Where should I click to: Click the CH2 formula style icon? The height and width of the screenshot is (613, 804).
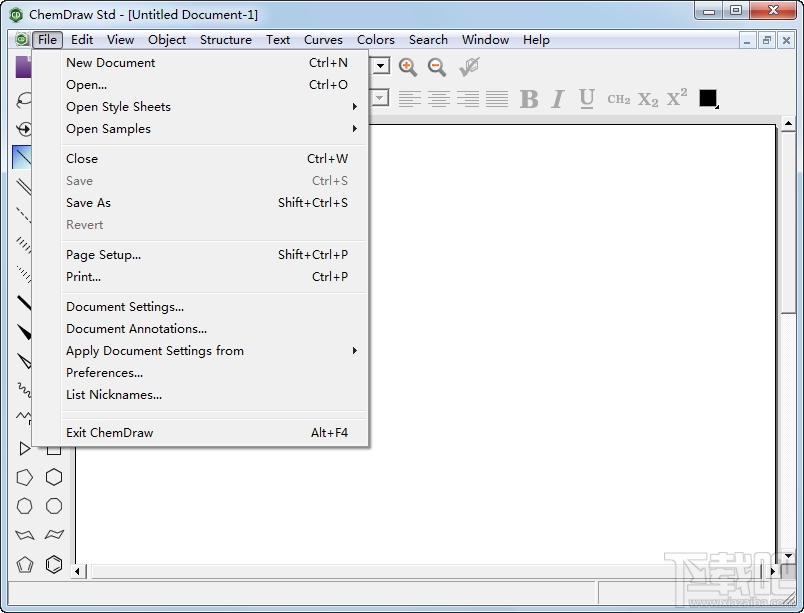(x=618, y=99)
